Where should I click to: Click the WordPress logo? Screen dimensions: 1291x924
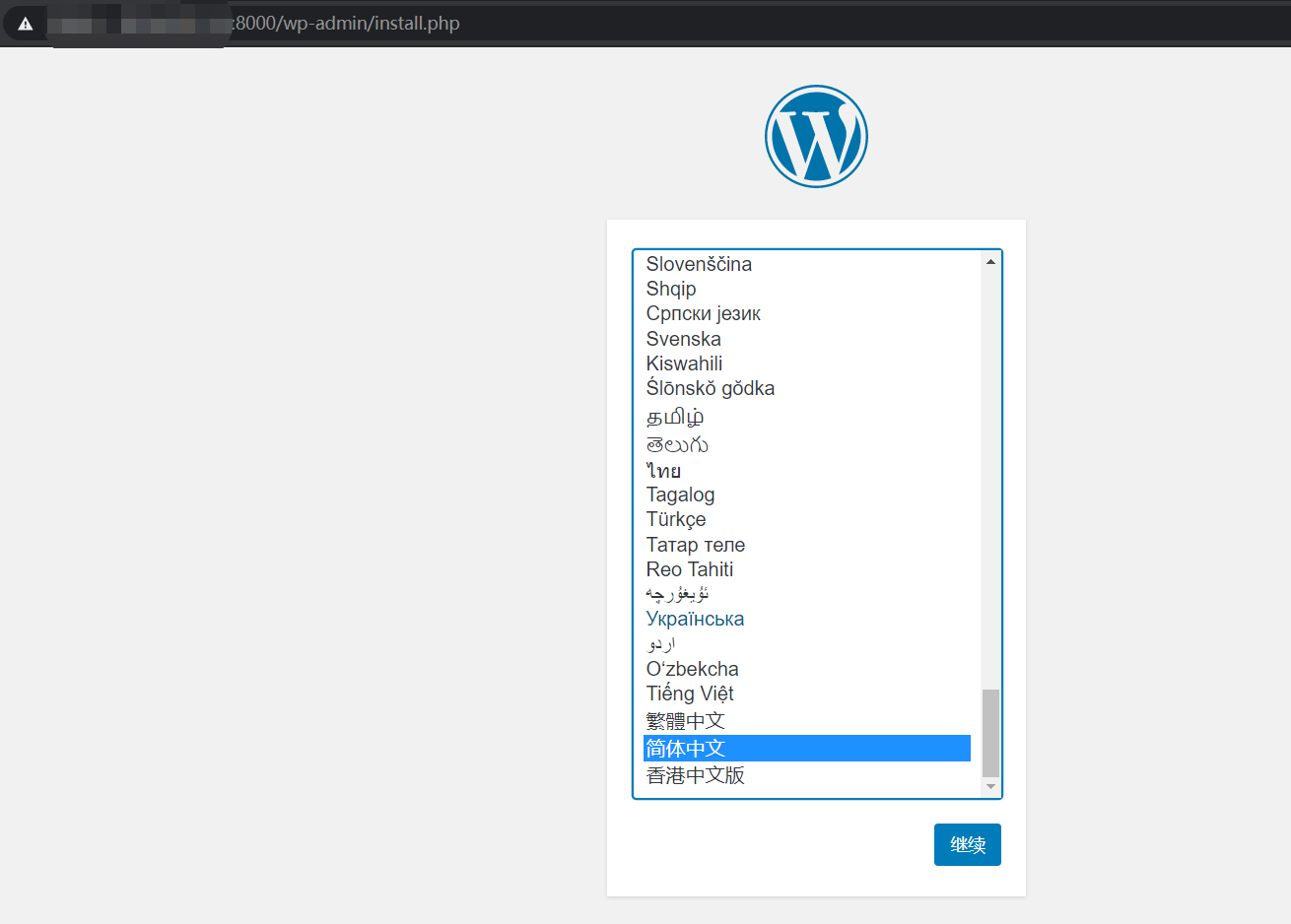coord(816,136)
